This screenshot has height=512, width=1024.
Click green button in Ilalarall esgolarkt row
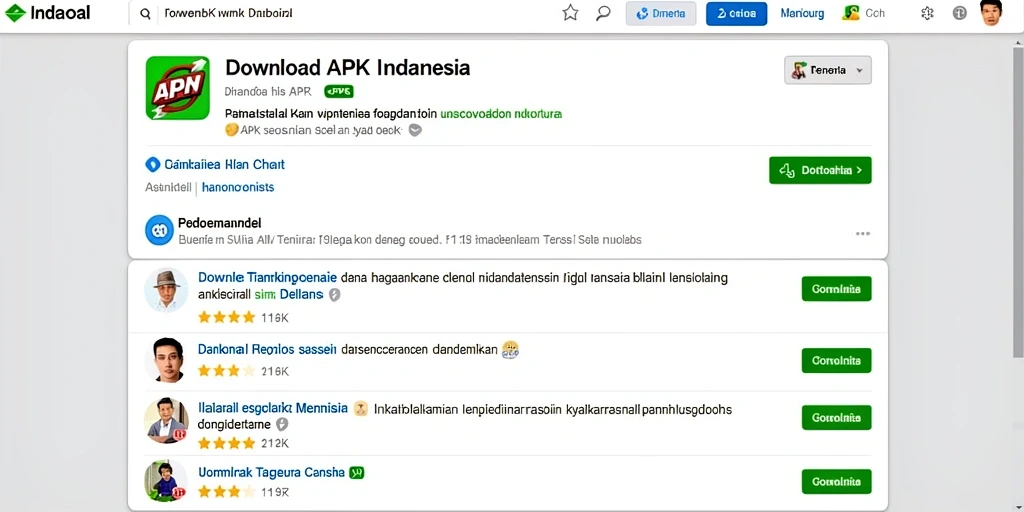coord(837,417)
